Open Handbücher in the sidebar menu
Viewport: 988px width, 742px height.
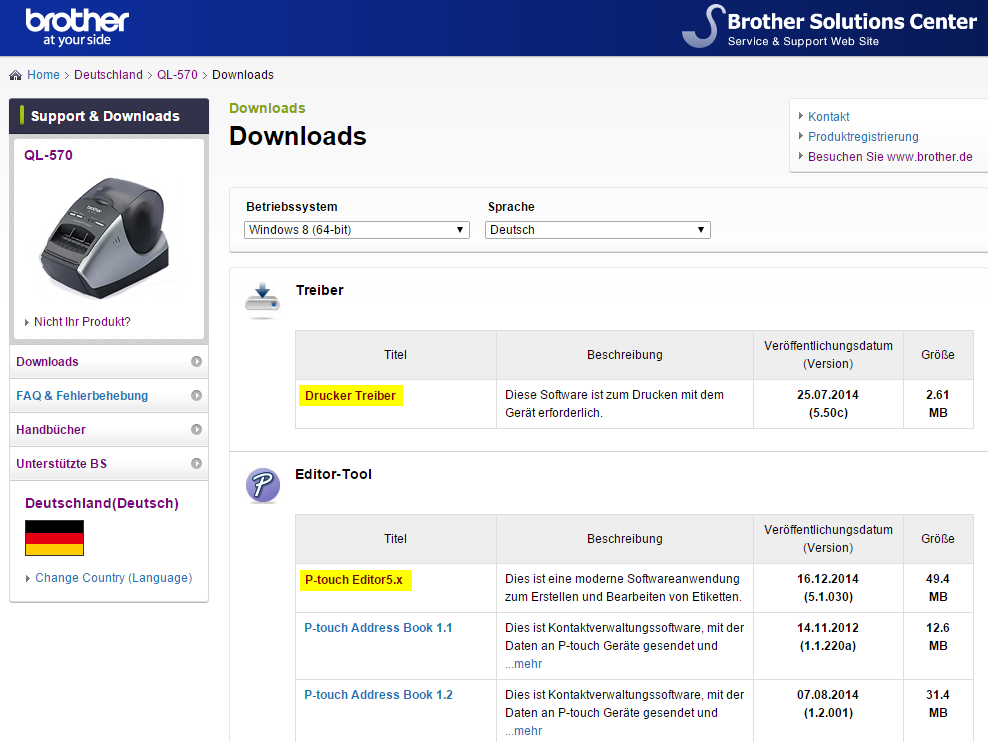tap(109, 430)
